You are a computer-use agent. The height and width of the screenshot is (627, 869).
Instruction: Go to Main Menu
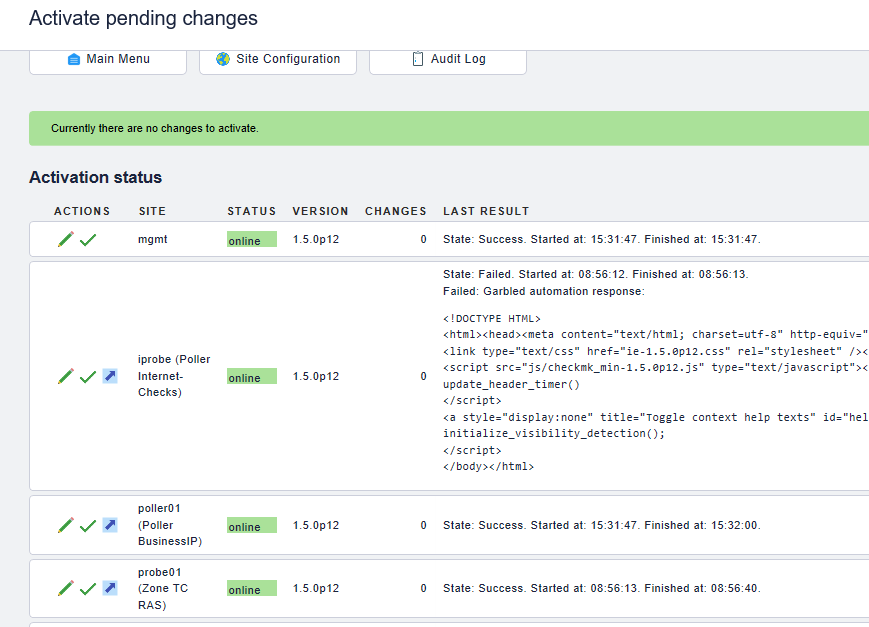pyautogui.click(x=108, y=59)
